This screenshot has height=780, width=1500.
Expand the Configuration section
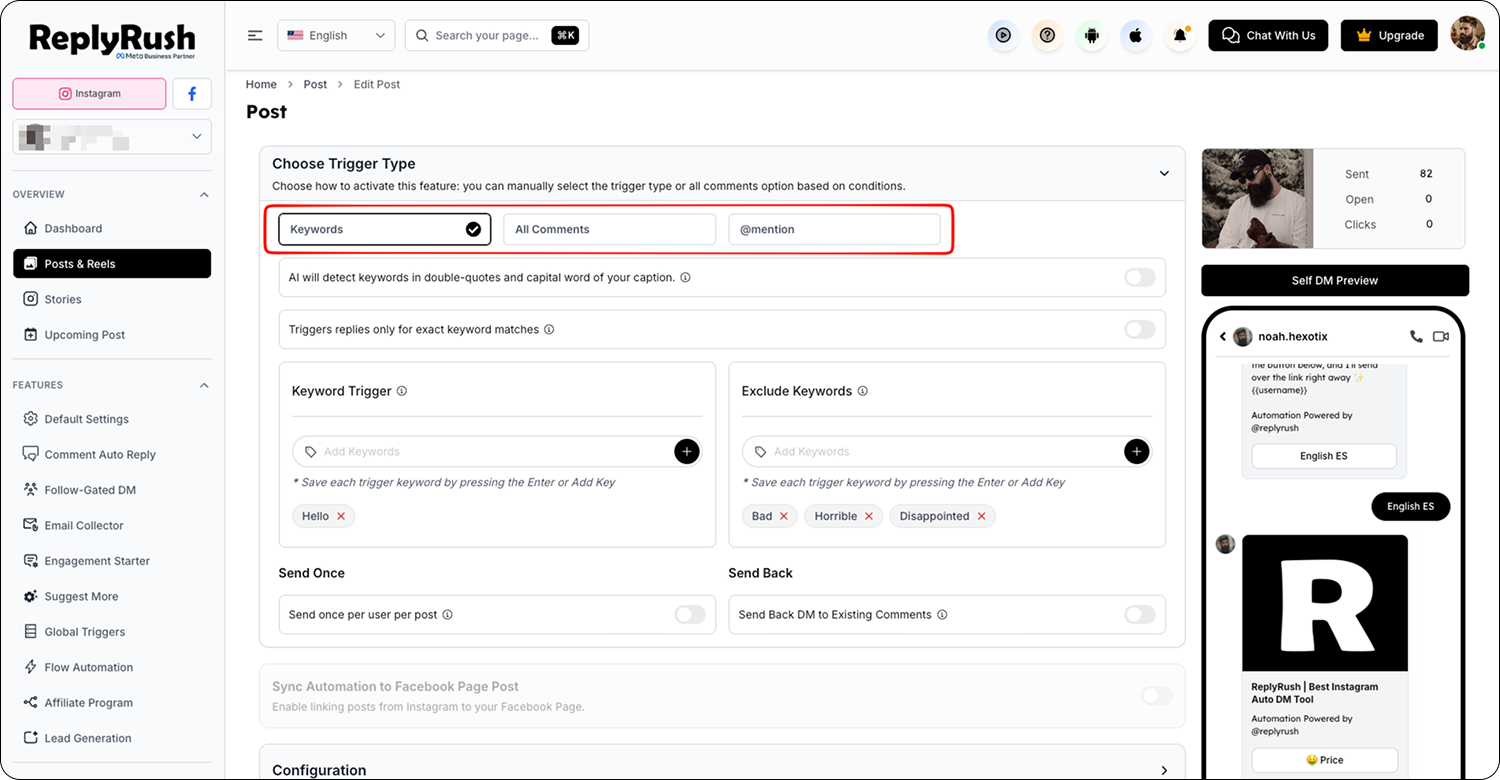[x=1164, y=770]
